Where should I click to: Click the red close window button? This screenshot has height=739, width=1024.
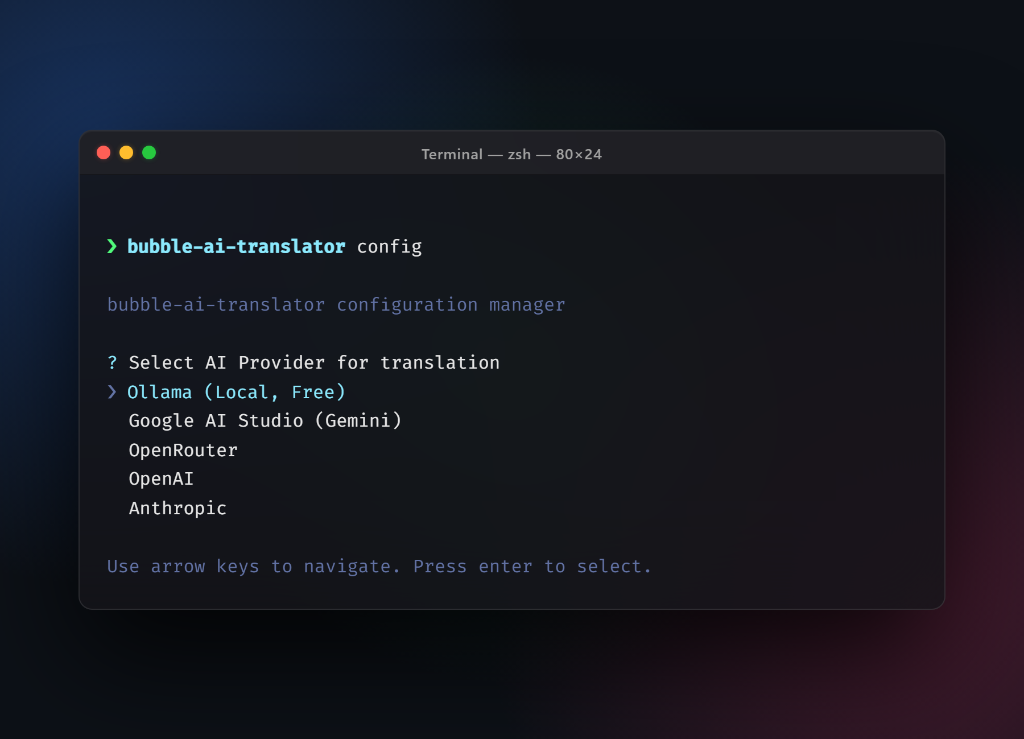103,153
